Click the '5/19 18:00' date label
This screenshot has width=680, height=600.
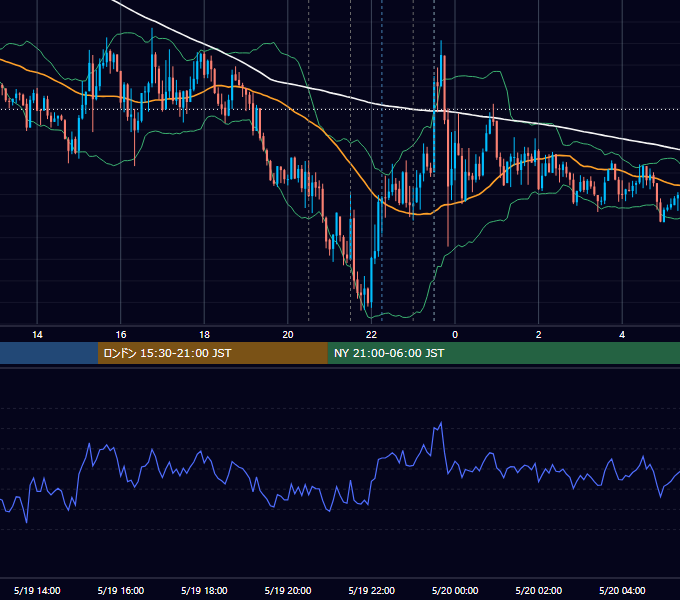coord(204,590)
